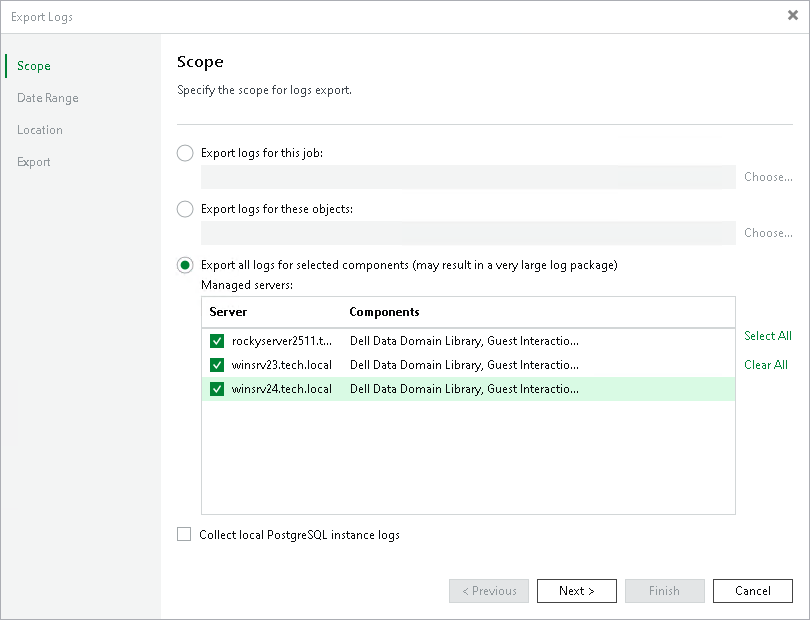Click the job selection input field
This screenshot has height=620, width=810.
coord(468,177)
